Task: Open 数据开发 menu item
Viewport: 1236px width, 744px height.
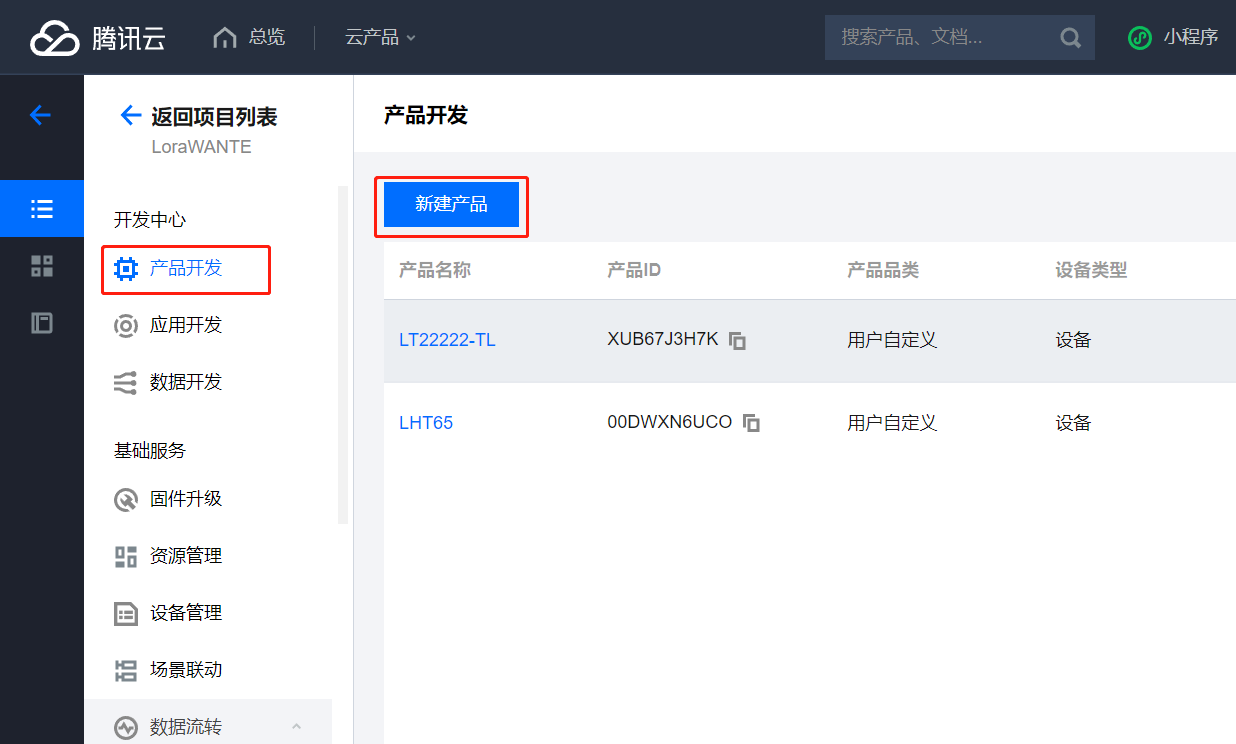Action: [x=186, y=382]
